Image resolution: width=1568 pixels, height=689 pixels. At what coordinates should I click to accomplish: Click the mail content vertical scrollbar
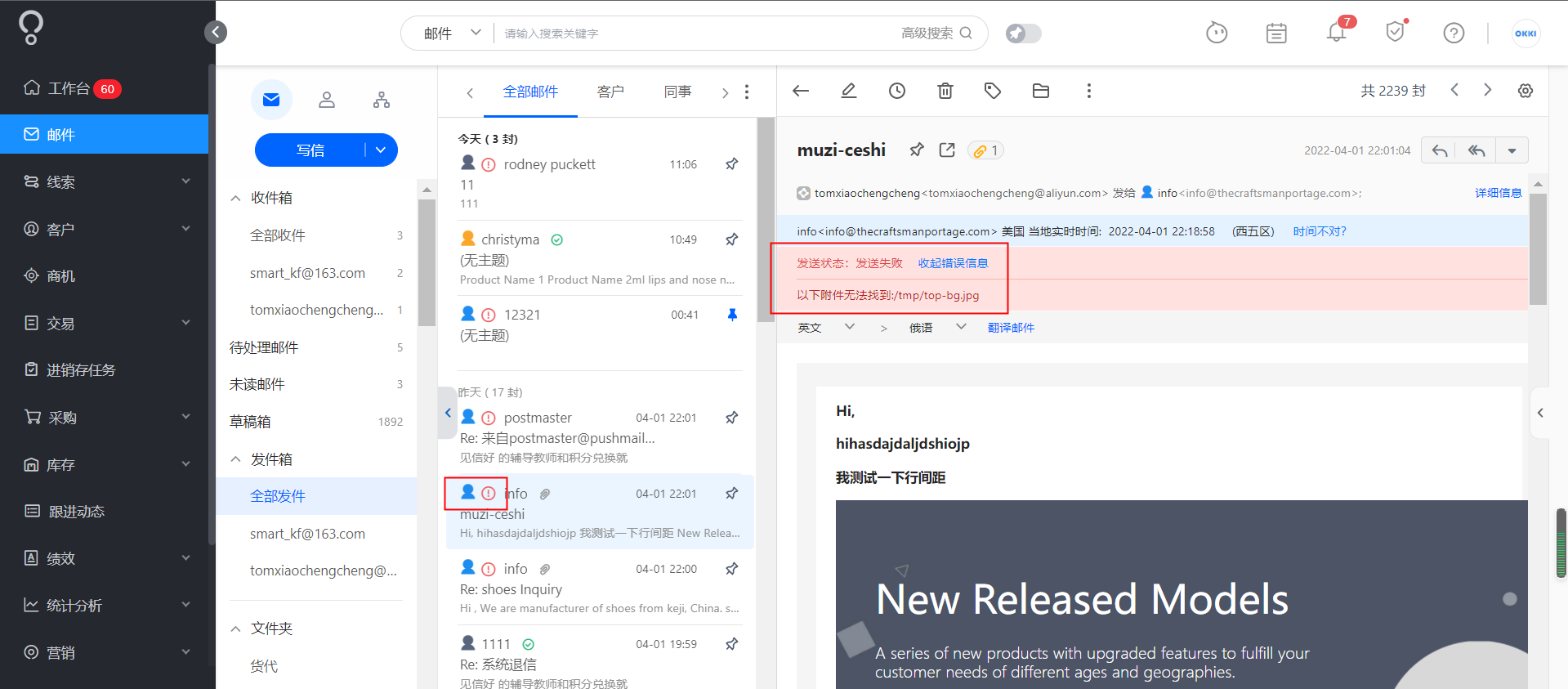(1538, 249)
